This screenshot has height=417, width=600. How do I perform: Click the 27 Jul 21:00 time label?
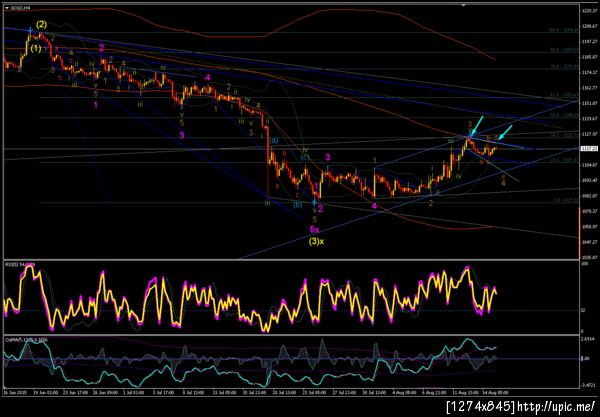pyautogui.click(x=344, y=393)
